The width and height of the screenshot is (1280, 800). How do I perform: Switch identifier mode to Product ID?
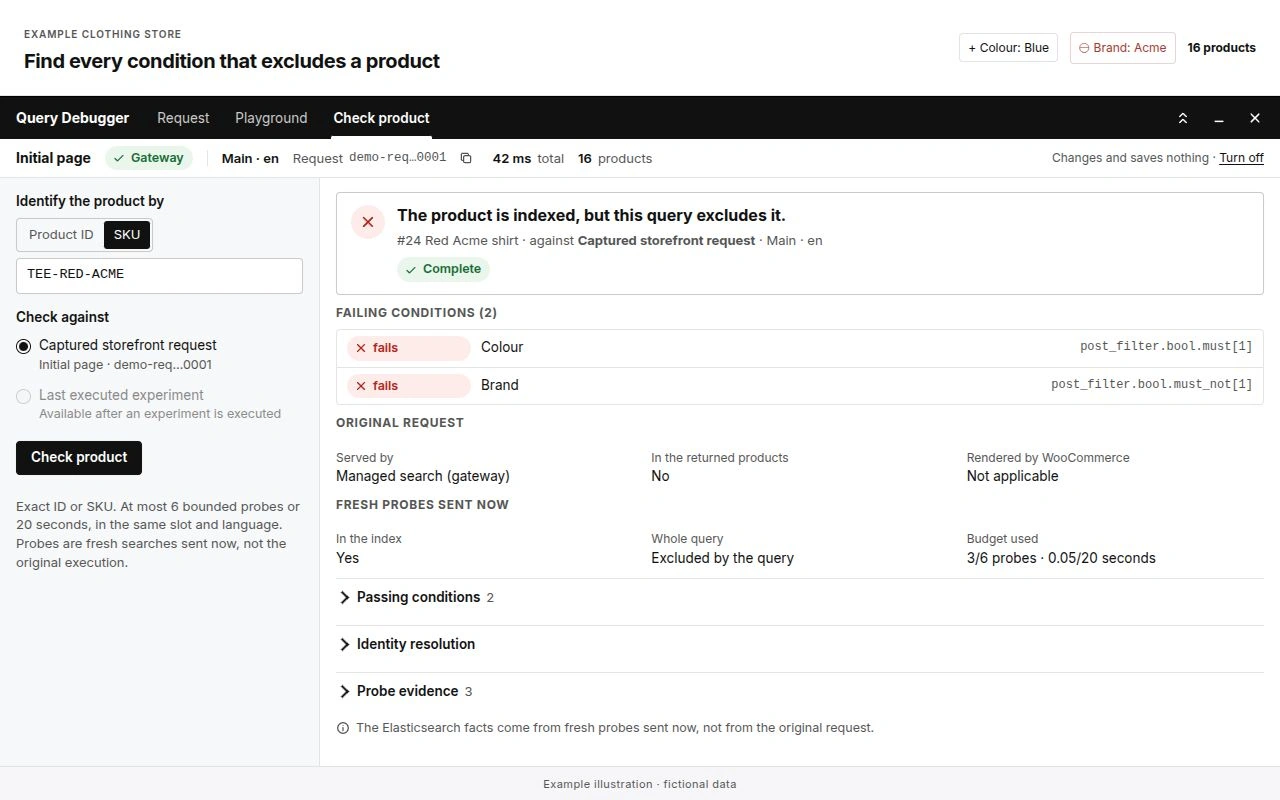point(61,235)
